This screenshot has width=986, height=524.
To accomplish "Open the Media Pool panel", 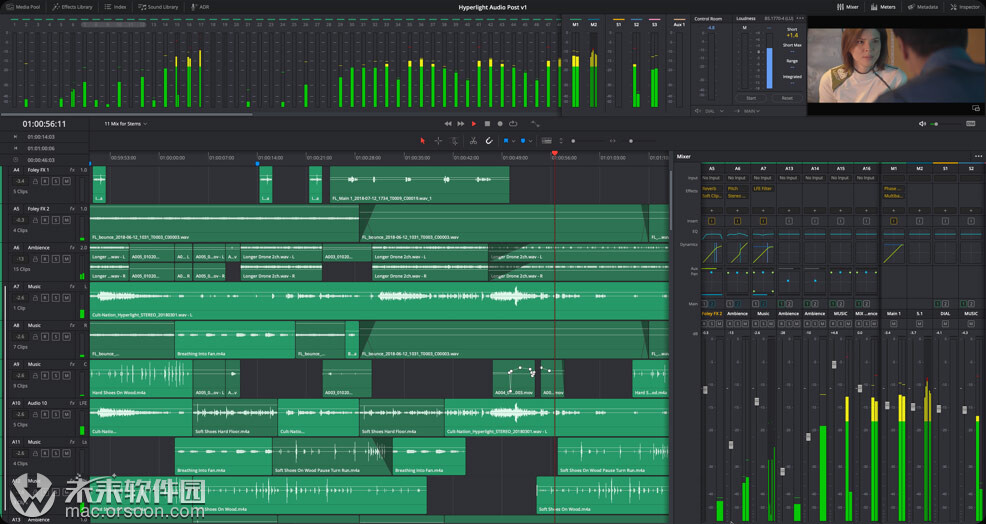I will pyautogui.click(x=23, y=7).
